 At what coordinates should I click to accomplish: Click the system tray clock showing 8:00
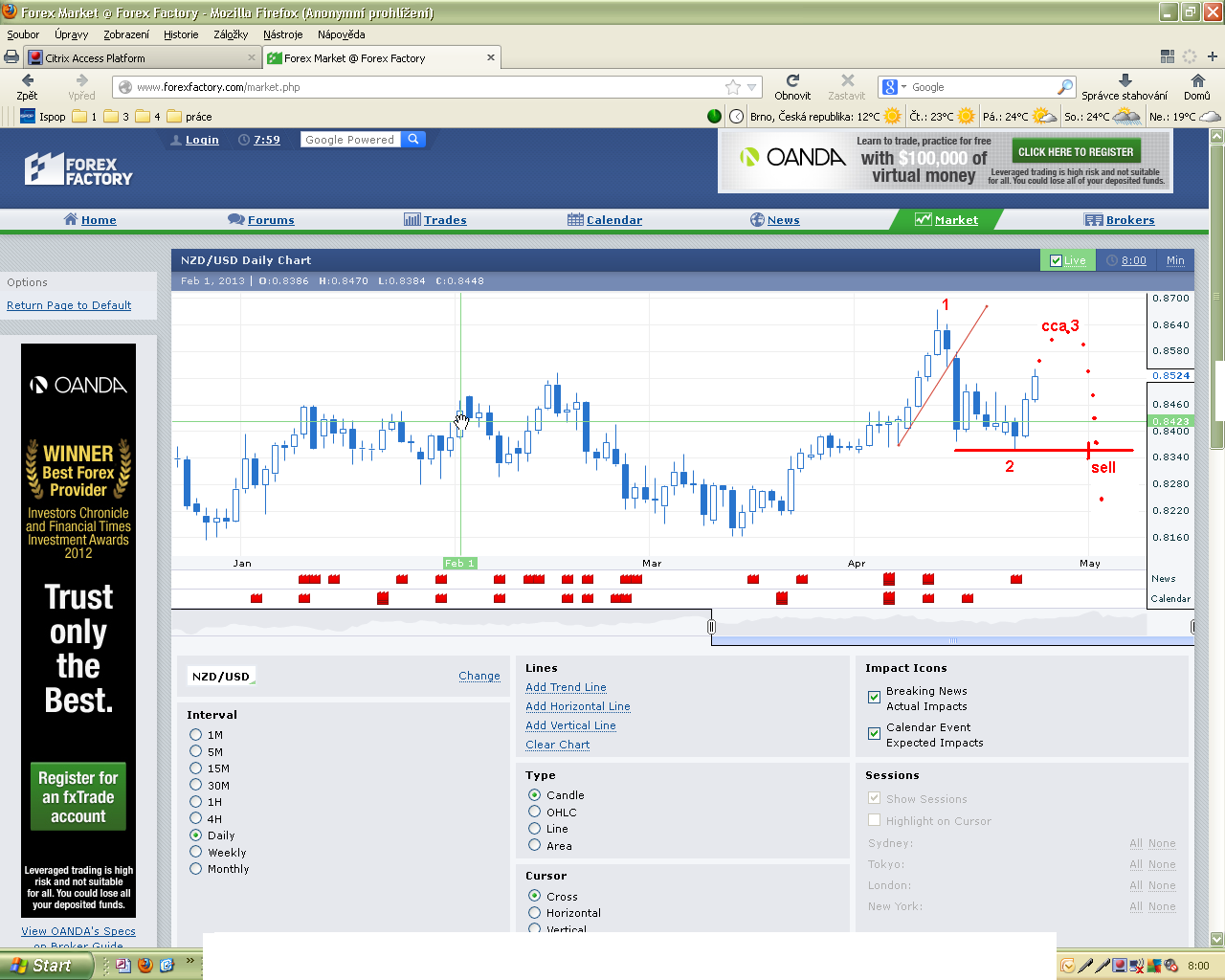tap(1198, 966)
